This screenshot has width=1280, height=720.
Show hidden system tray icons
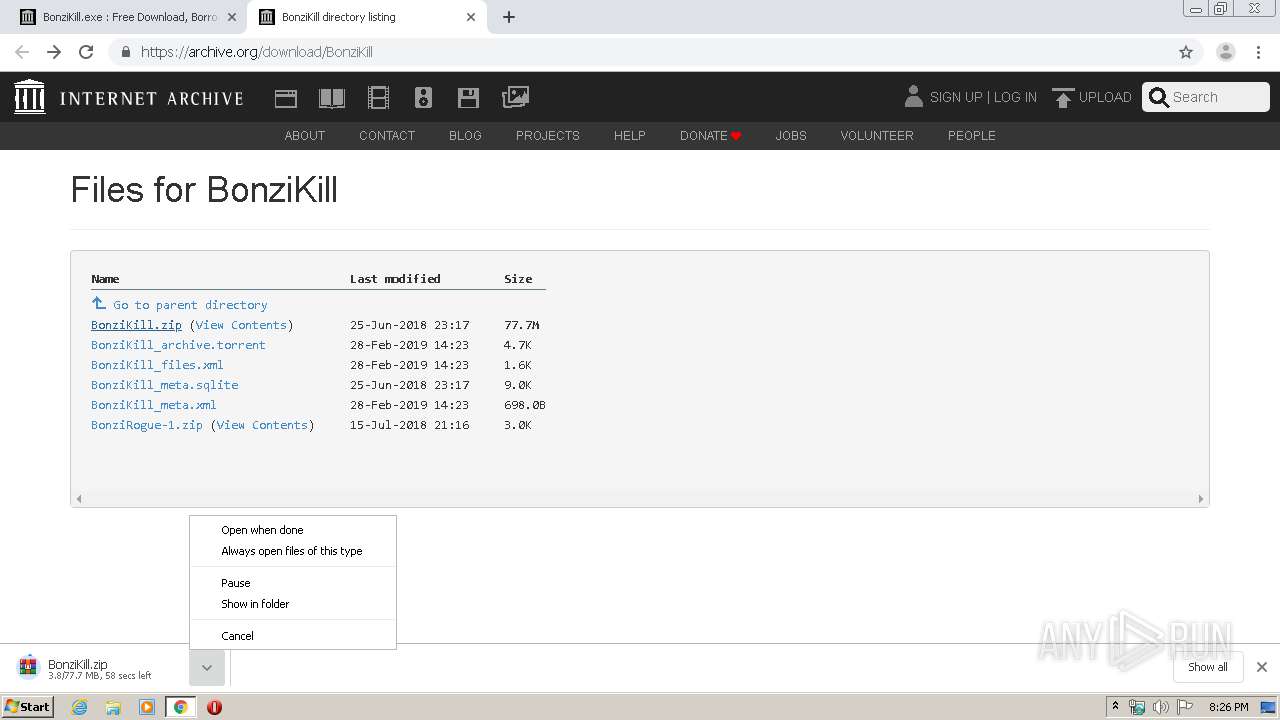click(x=1115, y=707)
